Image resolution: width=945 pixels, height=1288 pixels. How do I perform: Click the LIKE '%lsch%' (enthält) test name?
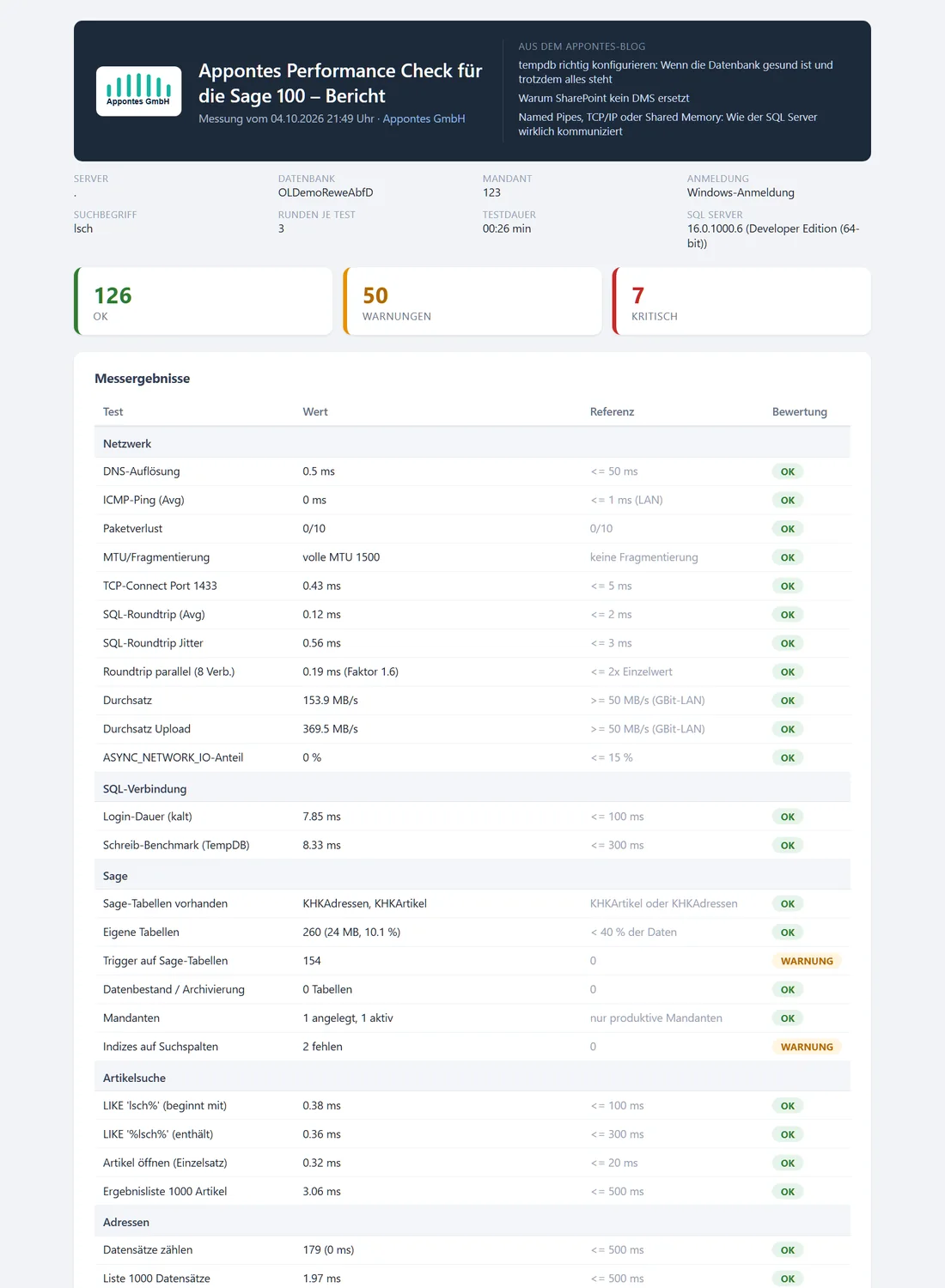coord(158,1134)
